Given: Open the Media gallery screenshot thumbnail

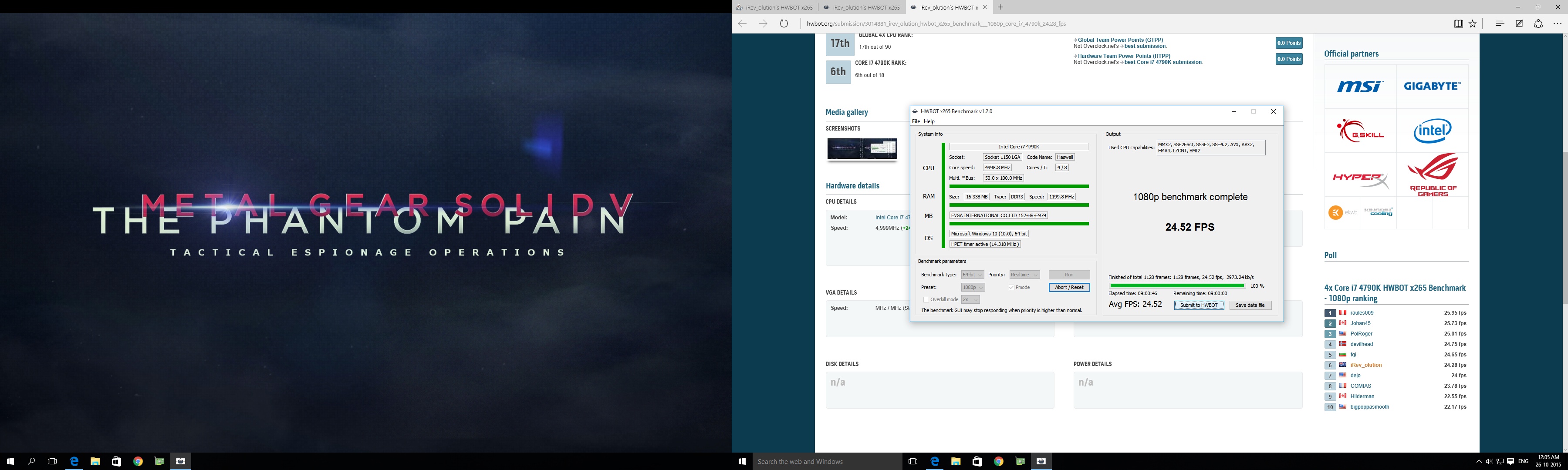Looking at the screenshot, I should click(862, 149).
